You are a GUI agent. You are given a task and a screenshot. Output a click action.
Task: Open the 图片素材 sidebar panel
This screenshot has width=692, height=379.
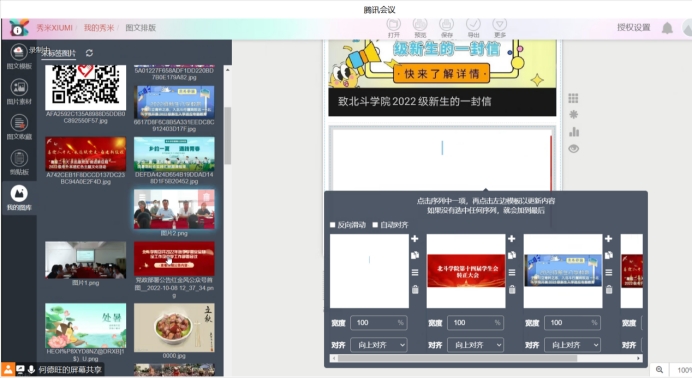[x=19, y=92]
